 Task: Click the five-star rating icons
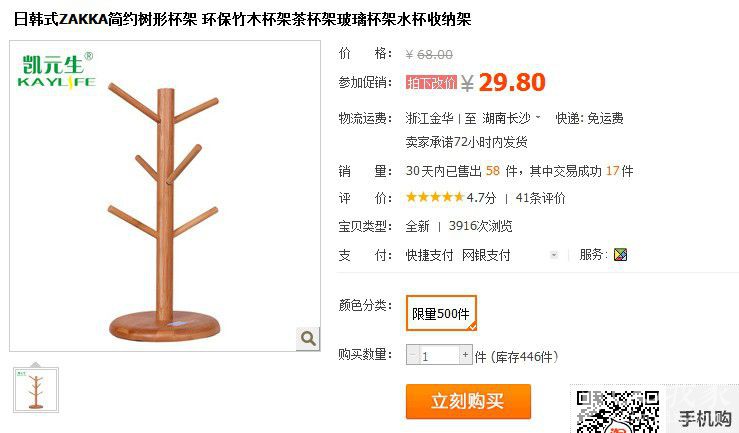(435, 197)
